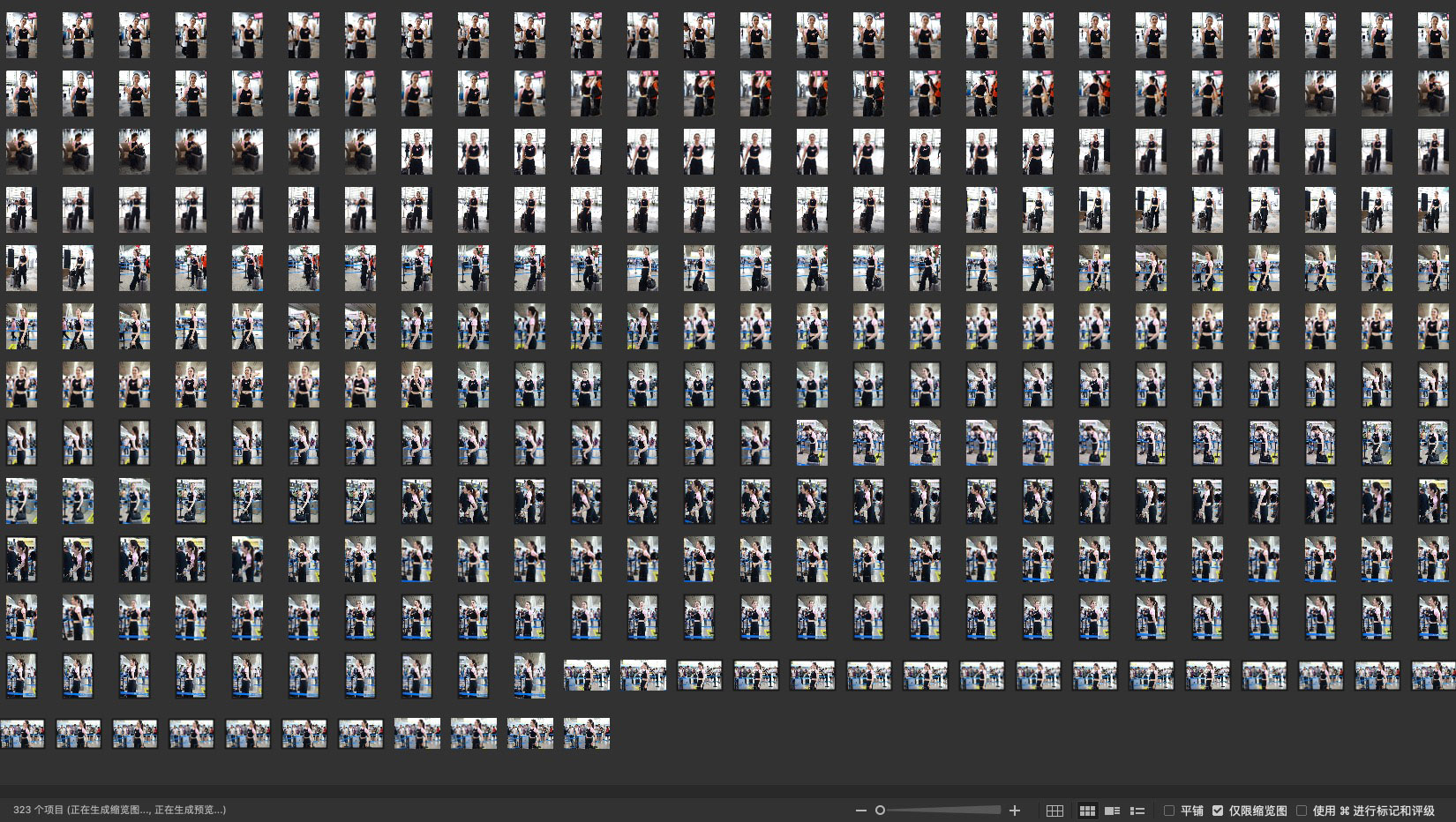Enable the 平铺 checkbox
The width and height of the screenshot is (1456, 822).
point(1169,811)
